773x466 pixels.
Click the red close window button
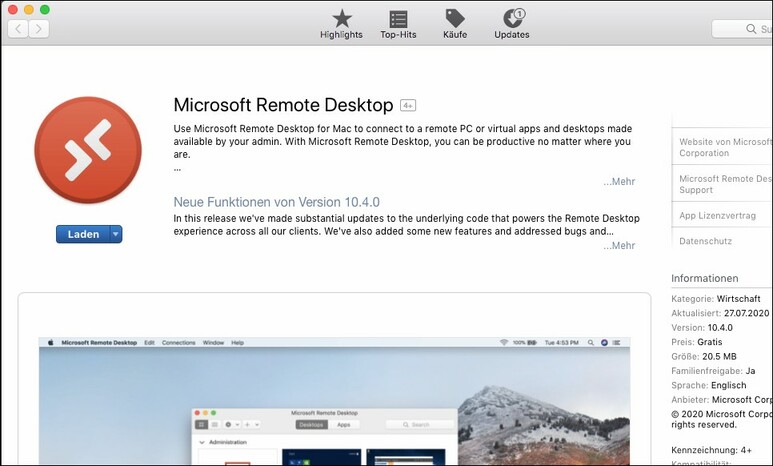pos(13,9)
